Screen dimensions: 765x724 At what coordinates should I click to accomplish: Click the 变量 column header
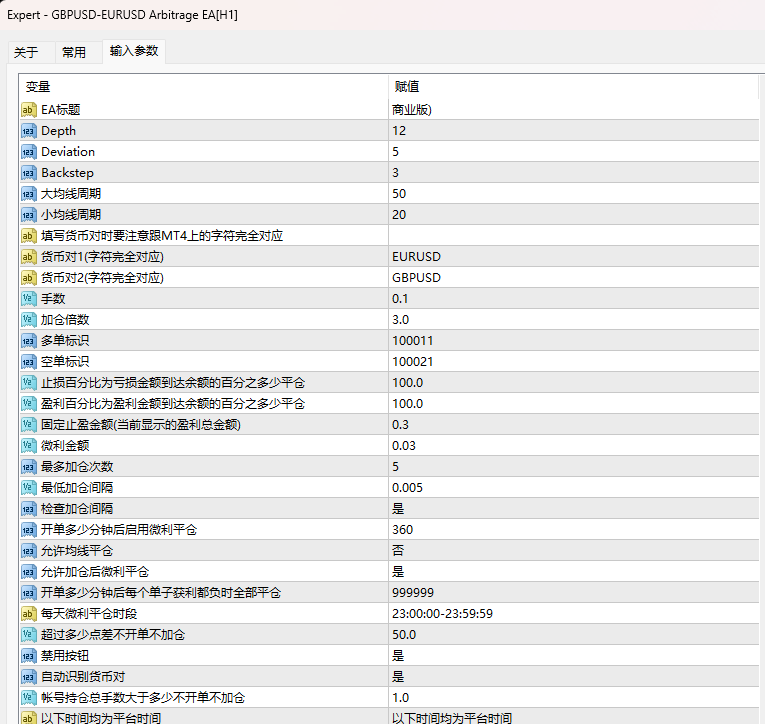click(x=203, y=87)
